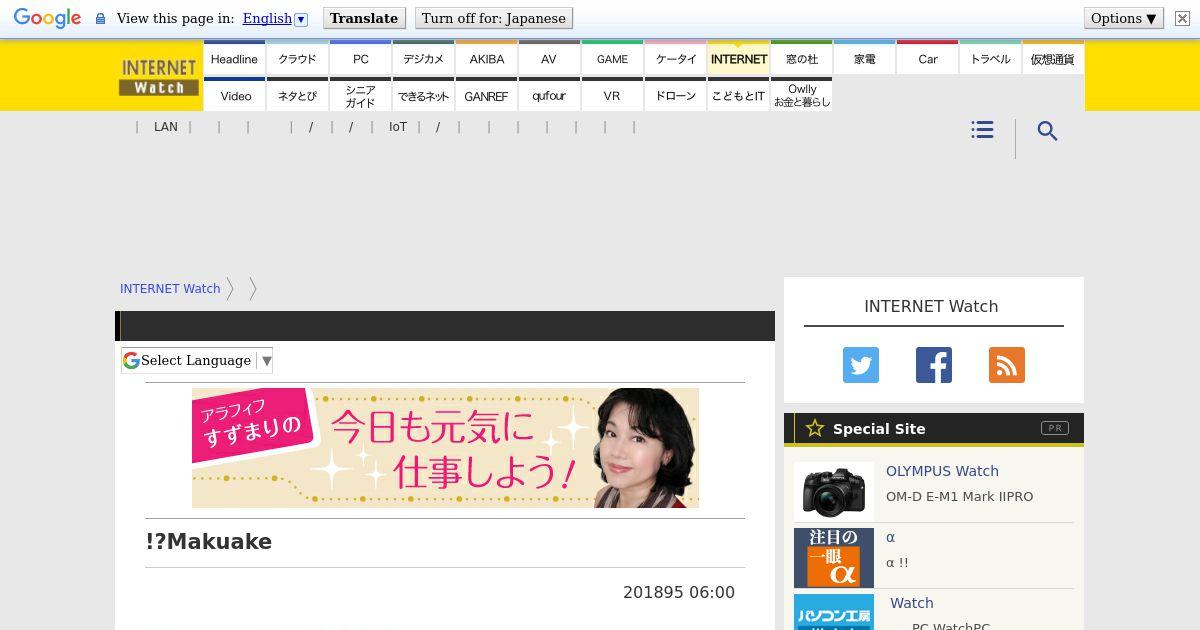
Task: Click the PR badge in Special Site
Action: pos(1055,428)
